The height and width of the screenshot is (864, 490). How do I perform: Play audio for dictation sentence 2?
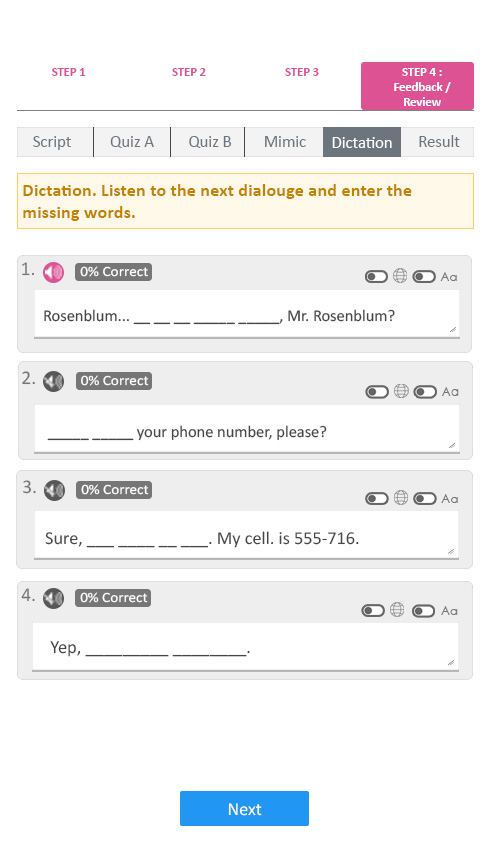pos(53,381)
